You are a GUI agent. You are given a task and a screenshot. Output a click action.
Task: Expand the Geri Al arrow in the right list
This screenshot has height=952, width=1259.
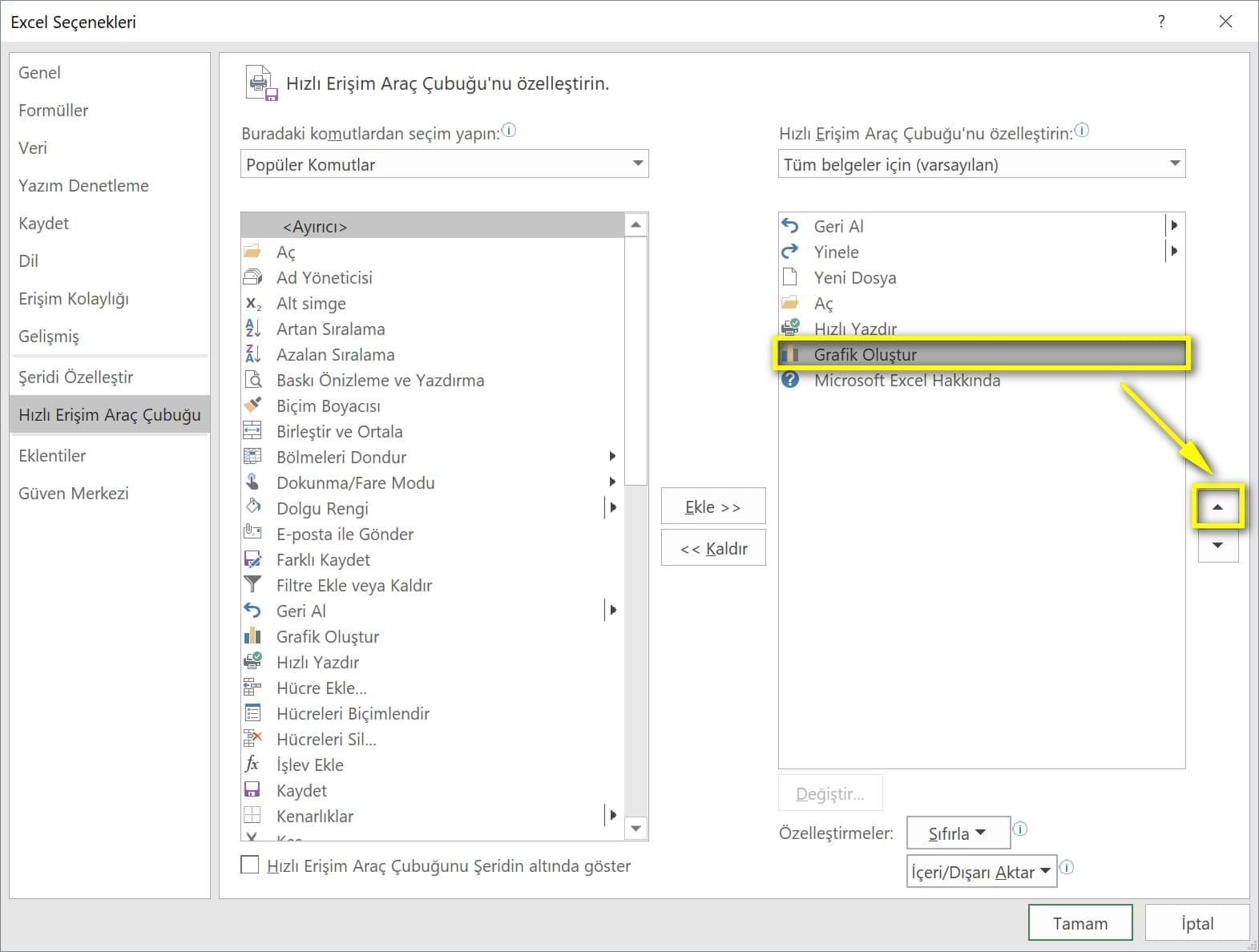click(x=1174, y=225)
